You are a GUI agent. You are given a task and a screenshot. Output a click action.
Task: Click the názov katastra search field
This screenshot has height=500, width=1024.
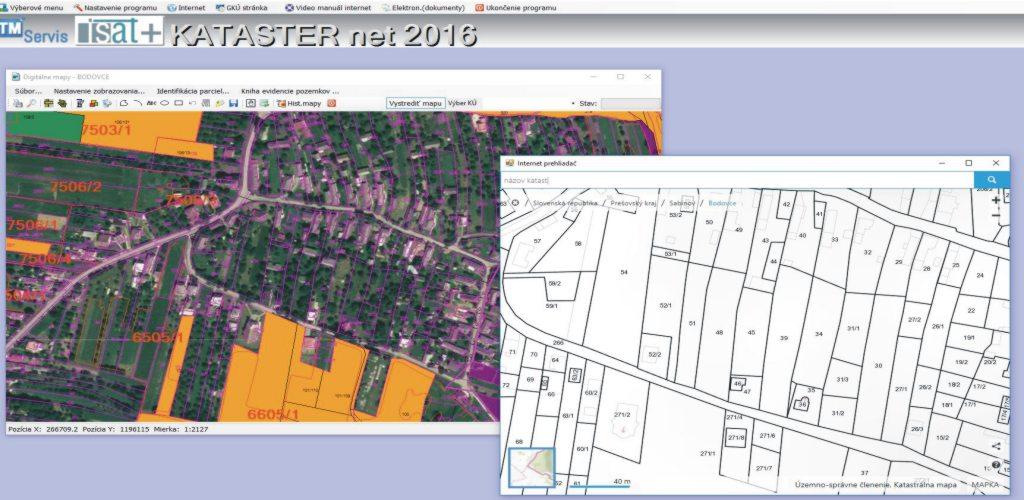pyautogui.click(x=737, y=180)
